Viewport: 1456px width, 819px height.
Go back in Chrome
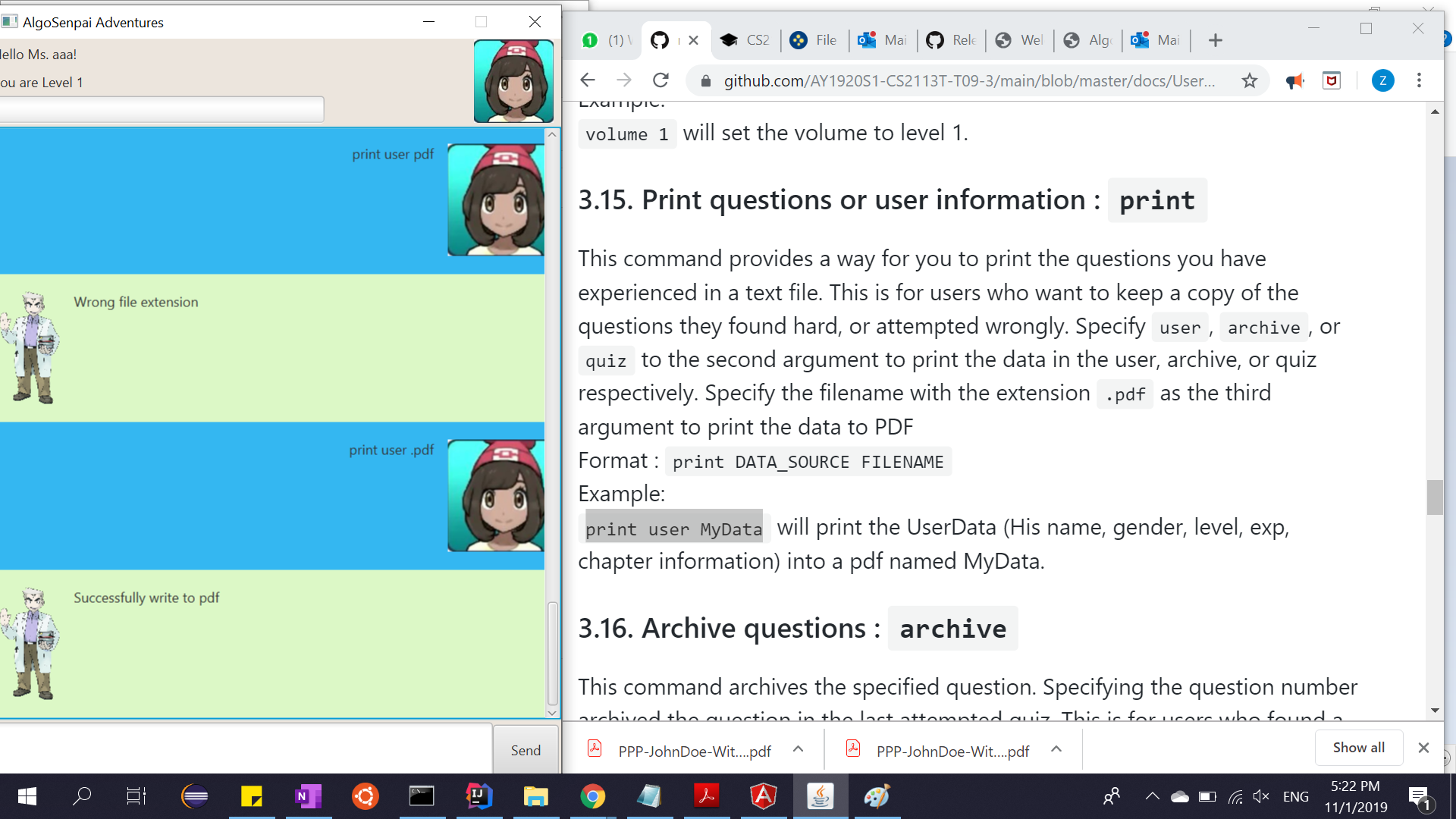click(588, 80)
